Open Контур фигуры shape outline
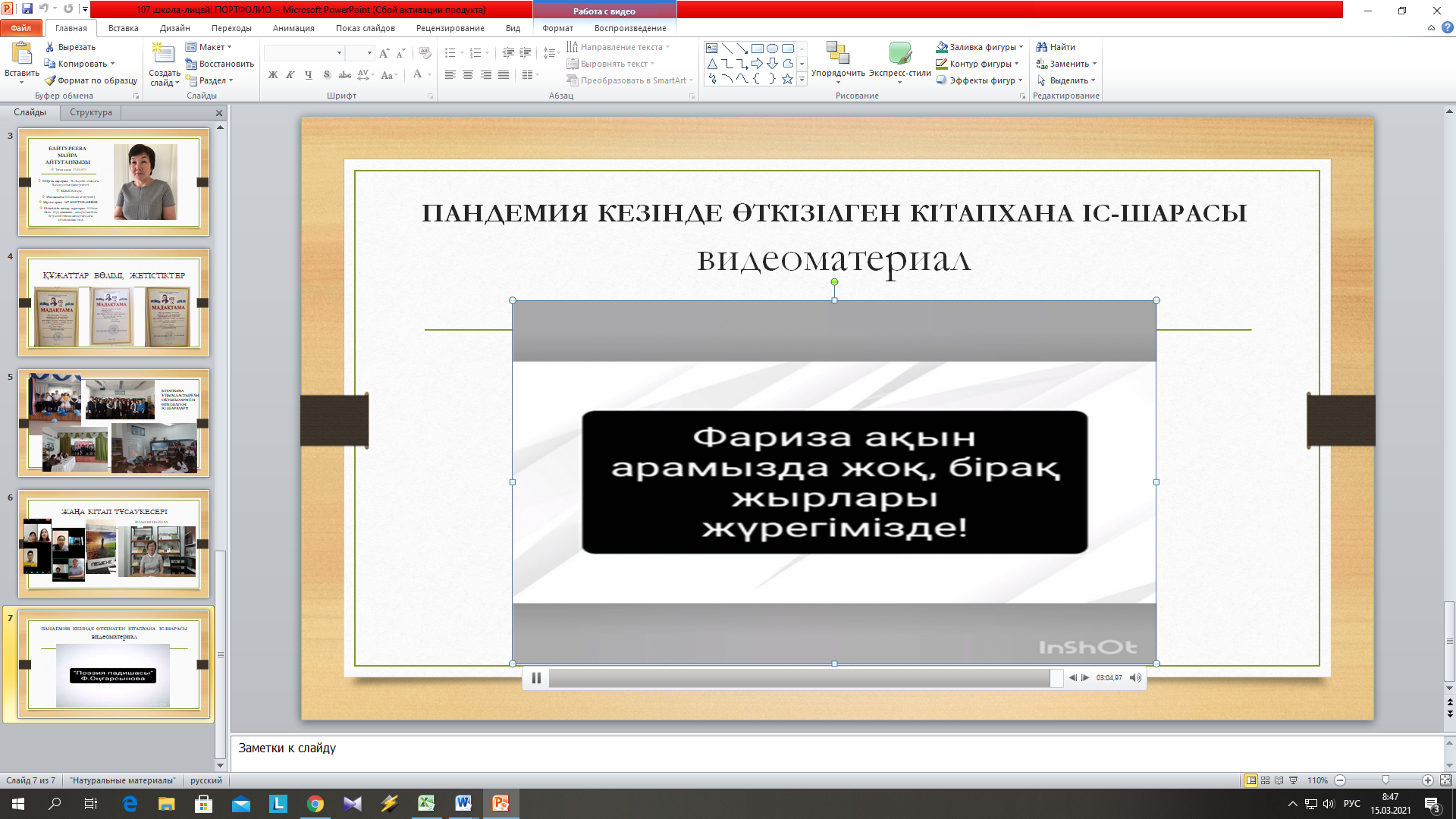1456x819 pixels. coord(977,64)
